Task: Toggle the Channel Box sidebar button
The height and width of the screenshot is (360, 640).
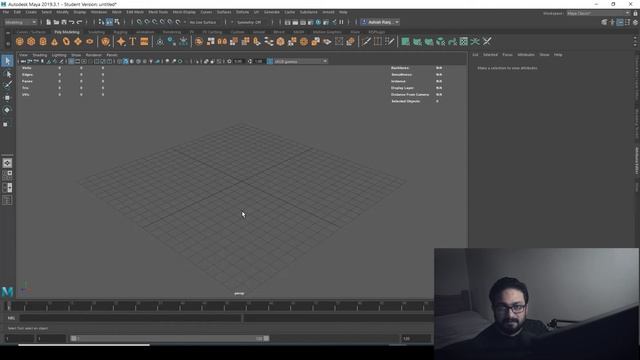Action: click(635, 22)
